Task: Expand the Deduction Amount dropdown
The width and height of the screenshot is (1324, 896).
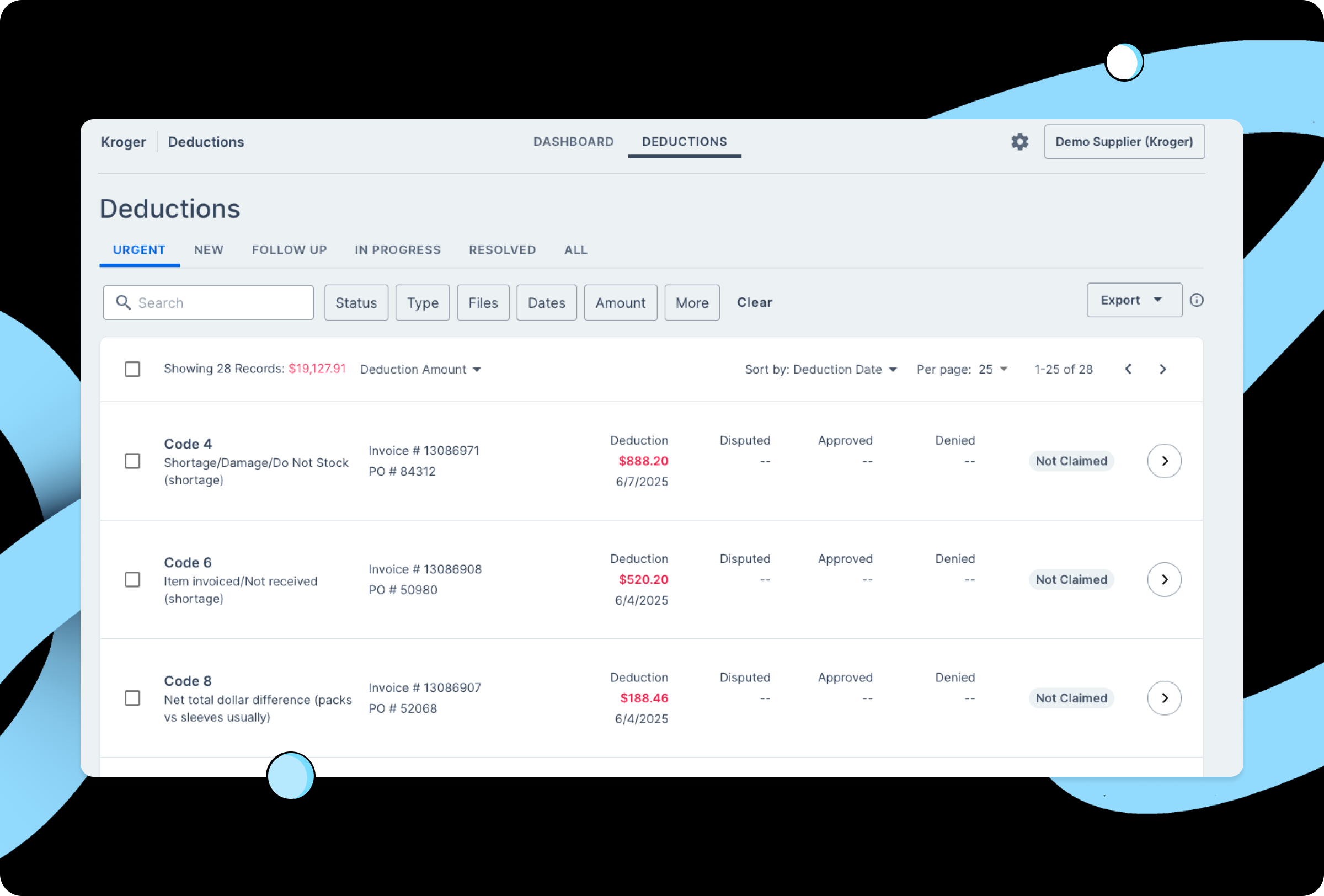Action: 420,369
